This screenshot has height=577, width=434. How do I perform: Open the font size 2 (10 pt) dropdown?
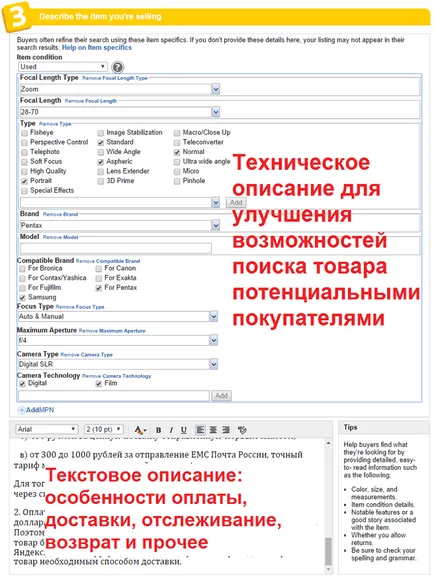(103, 429)
